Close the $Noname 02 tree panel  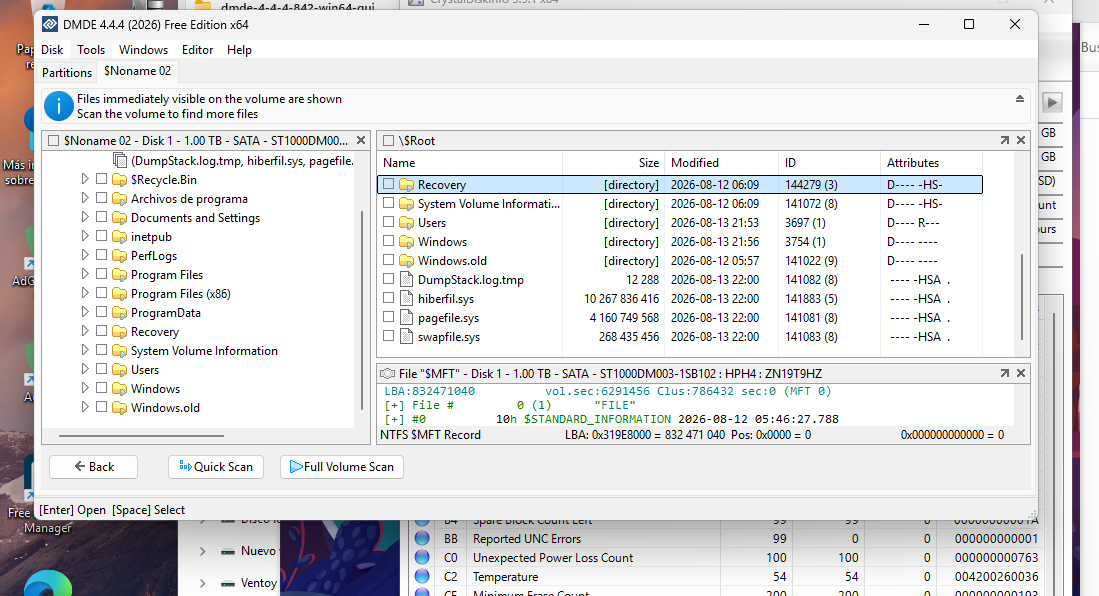click(x=361, y=140)
